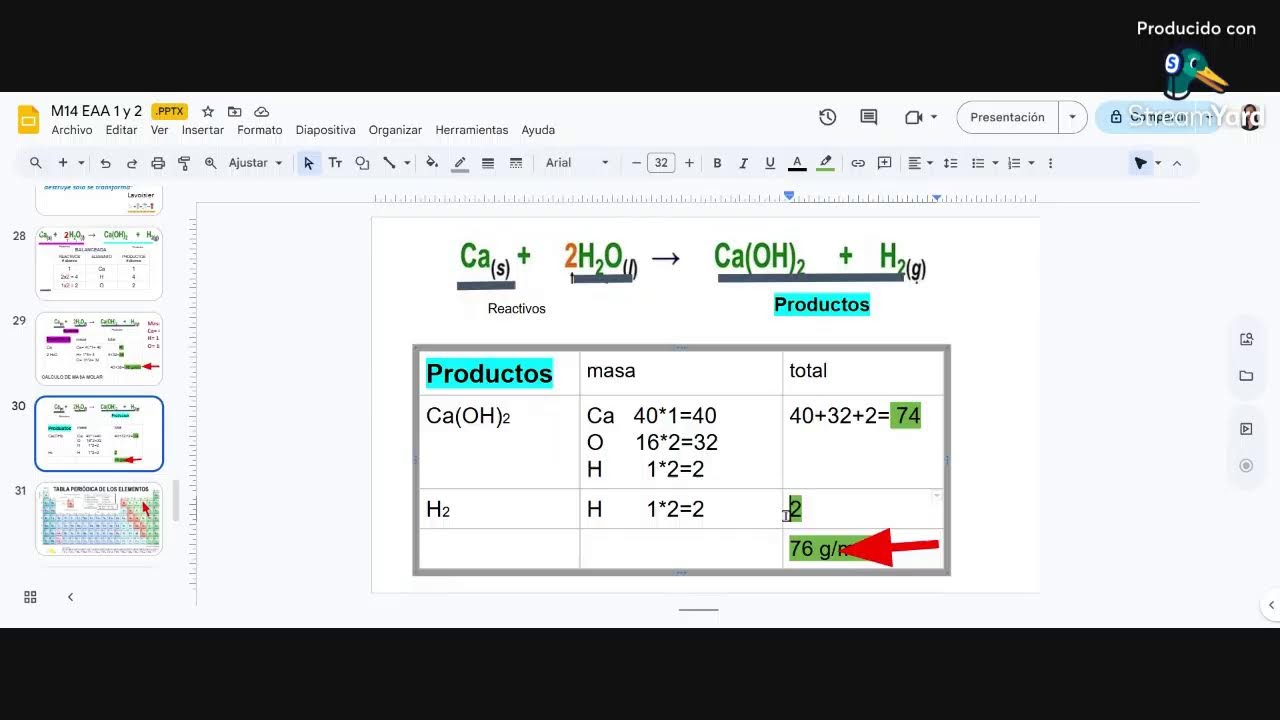Open the border dash options
The height and width of the screenshot is (720, 1280).
[x=516, y=163]
